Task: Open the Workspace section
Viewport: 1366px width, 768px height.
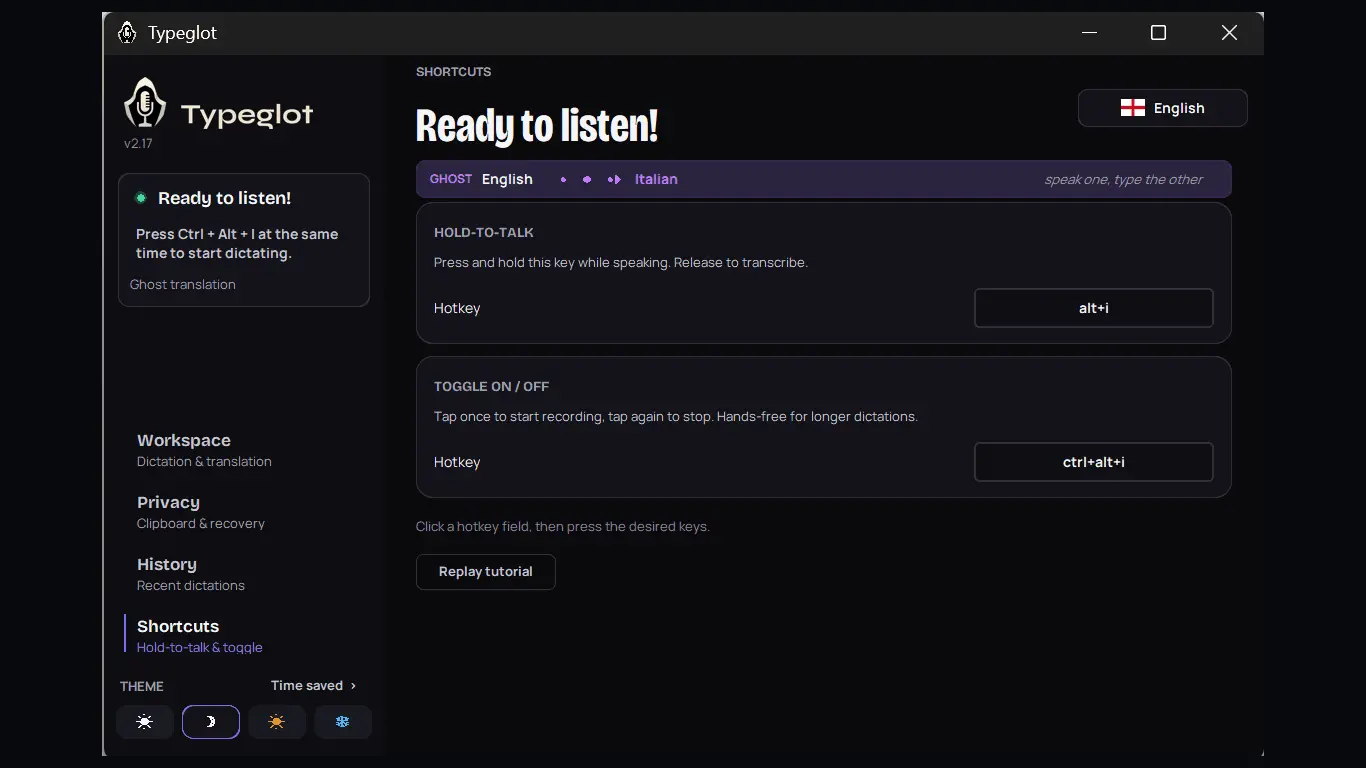Action: pos(204,450)
